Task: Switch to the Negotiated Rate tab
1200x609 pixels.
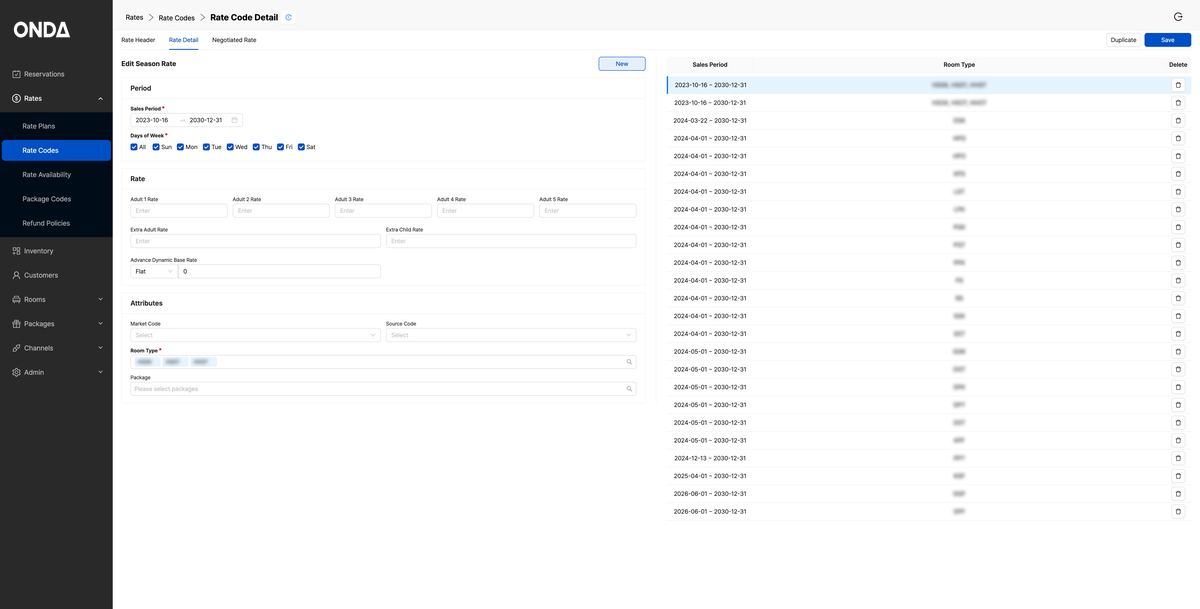Action: tap(234, 40)
